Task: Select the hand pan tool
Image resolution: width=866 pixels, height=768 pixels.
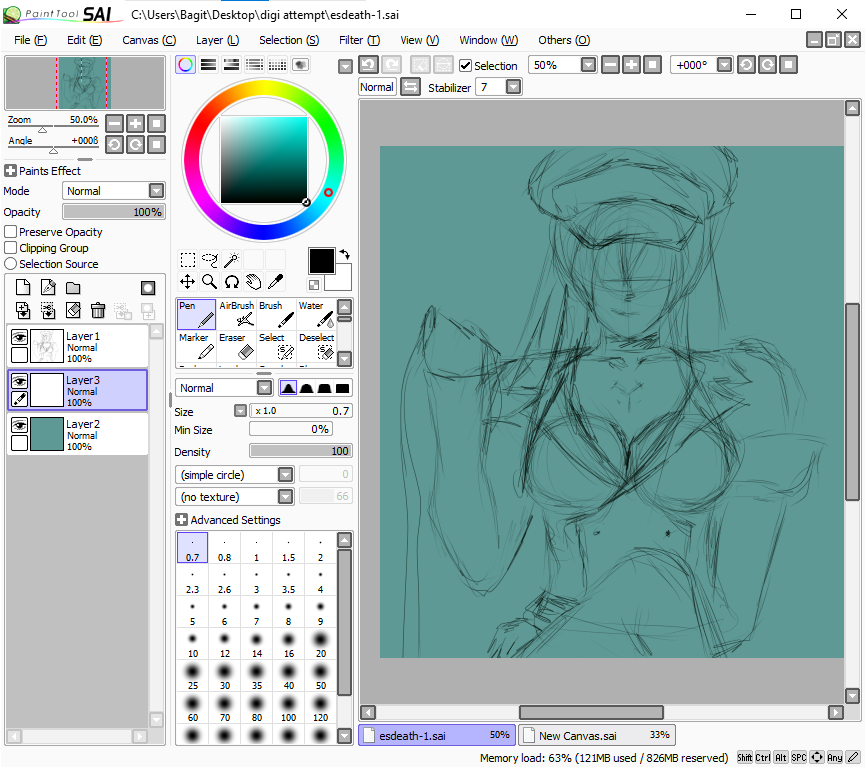Action: click(x=254, y=282)
